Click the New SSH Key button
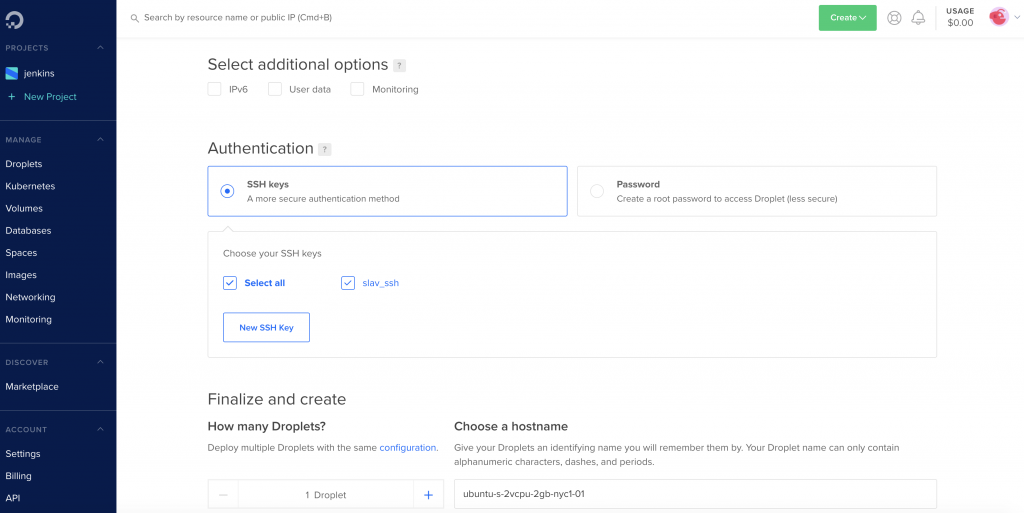This screenshot has height=513, width=1024. click(x=266, y=327)
